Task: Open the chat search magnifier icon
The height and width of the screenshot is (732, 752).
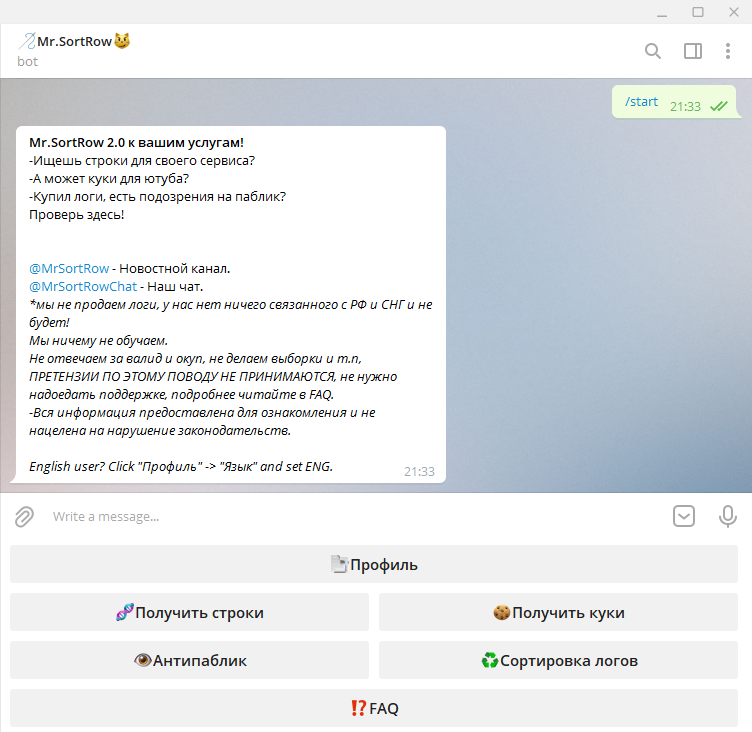Action: tap(652, 51)
